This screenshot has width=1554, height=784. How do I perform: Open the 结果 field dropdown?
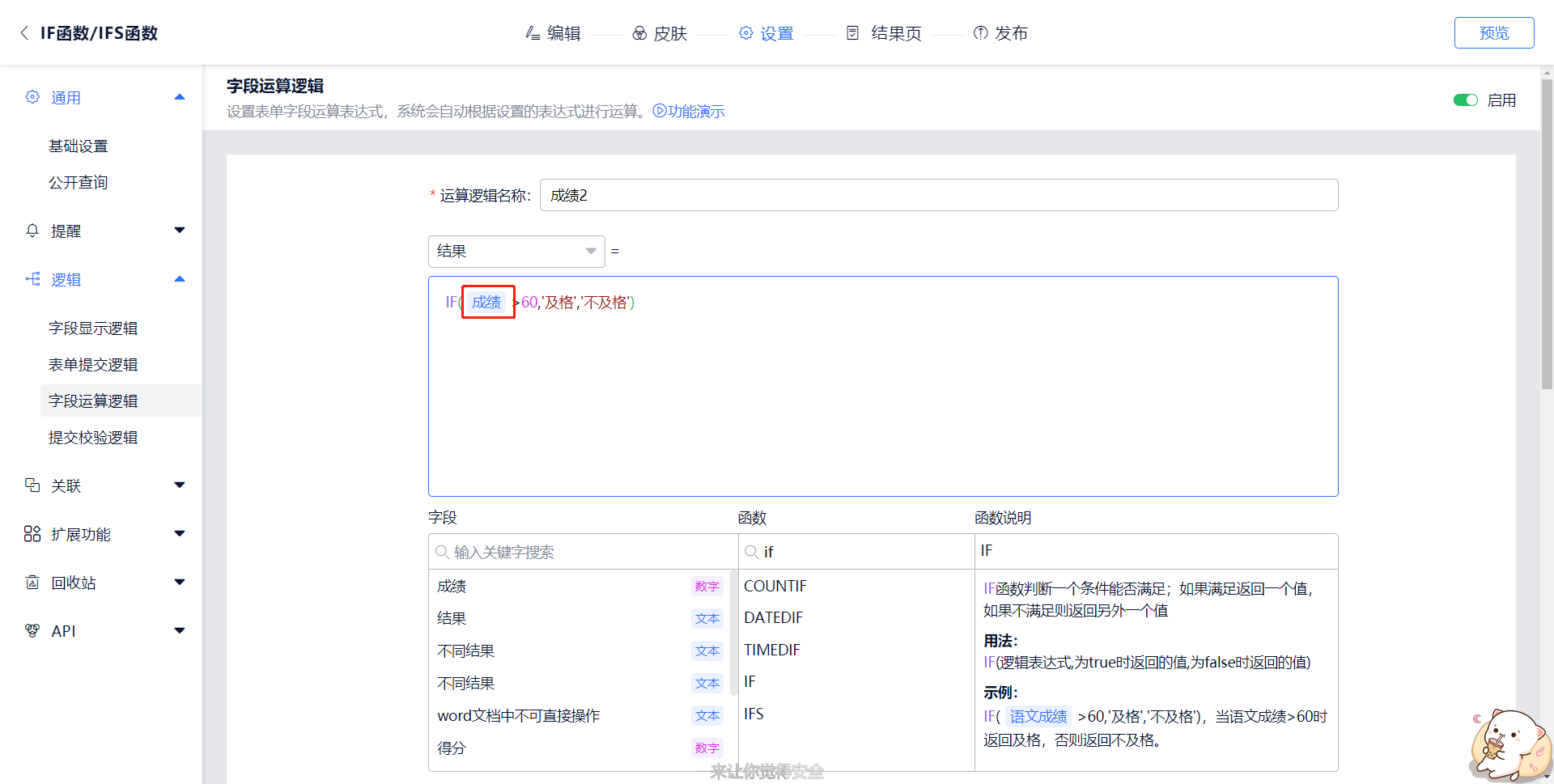(516, 252)
